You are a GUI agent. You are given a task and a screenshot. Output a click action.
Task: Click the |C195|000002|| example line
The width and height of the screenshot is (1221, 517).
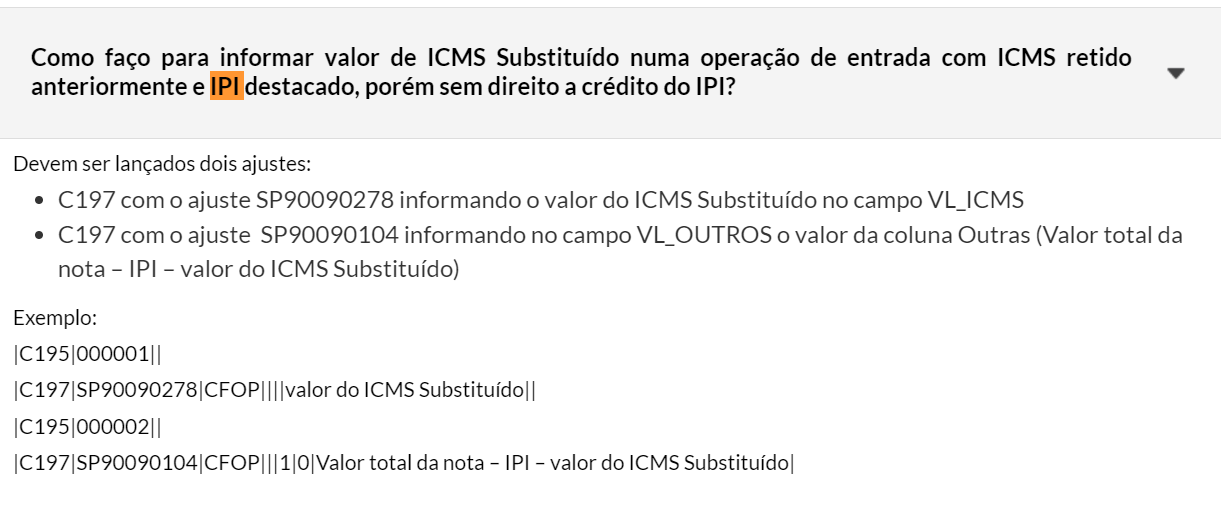tap(88, 428)
